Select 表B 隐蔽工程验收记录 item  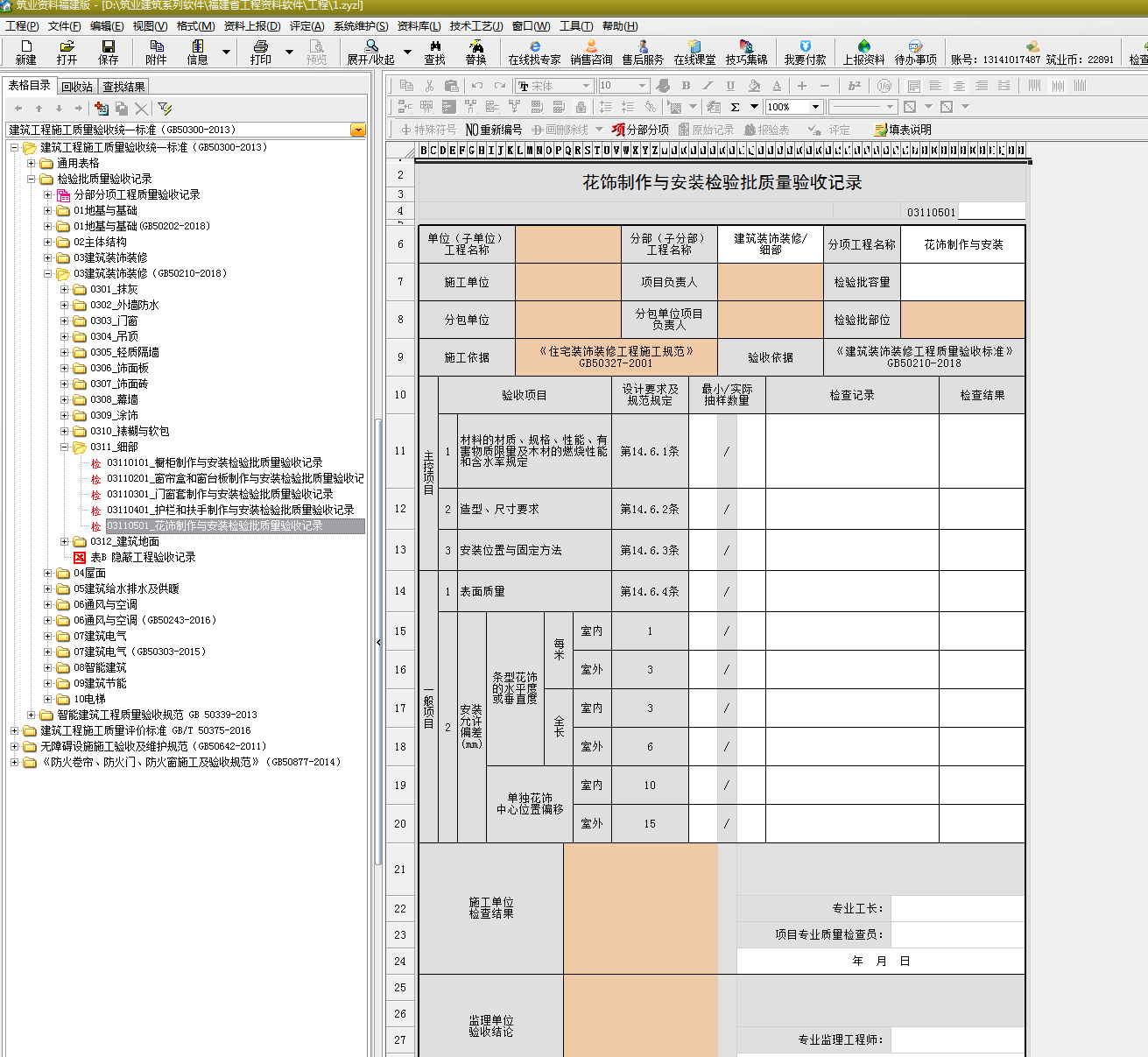tap(143, 557)
